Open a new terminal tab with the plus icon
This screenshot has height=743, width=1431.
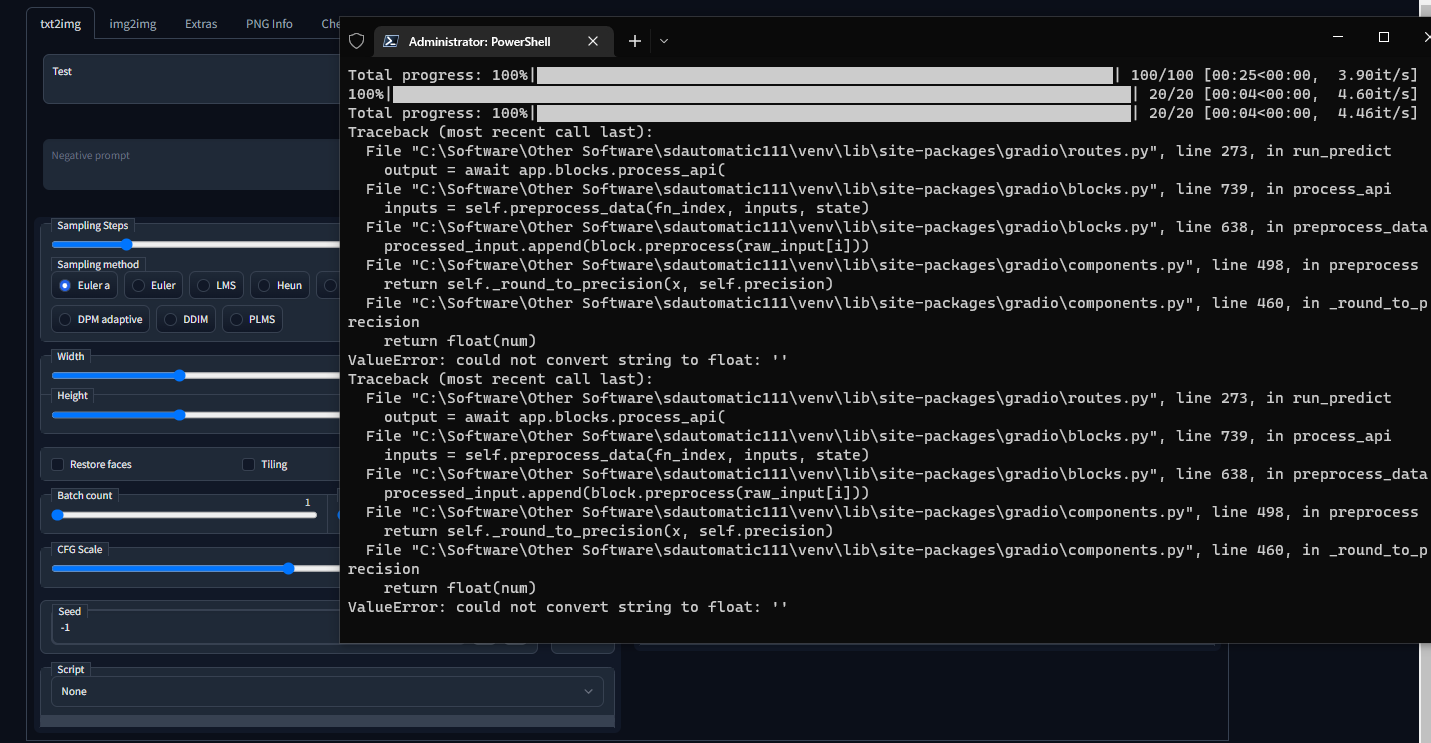[634, 41]
